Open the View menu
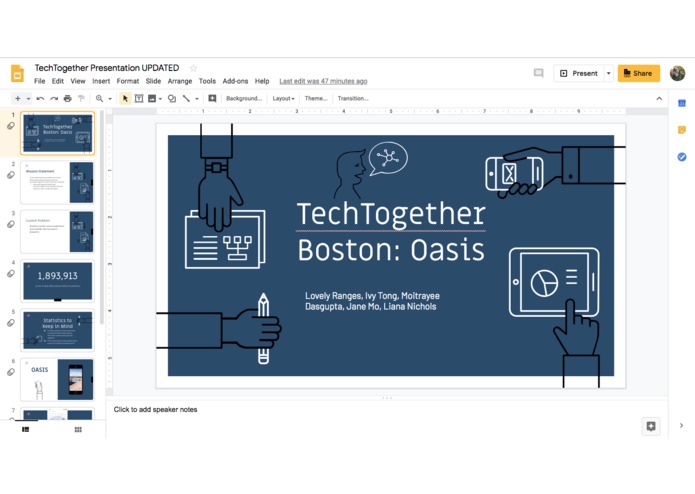The width and height of the screenshot is (695, 494). pos(78,81)
